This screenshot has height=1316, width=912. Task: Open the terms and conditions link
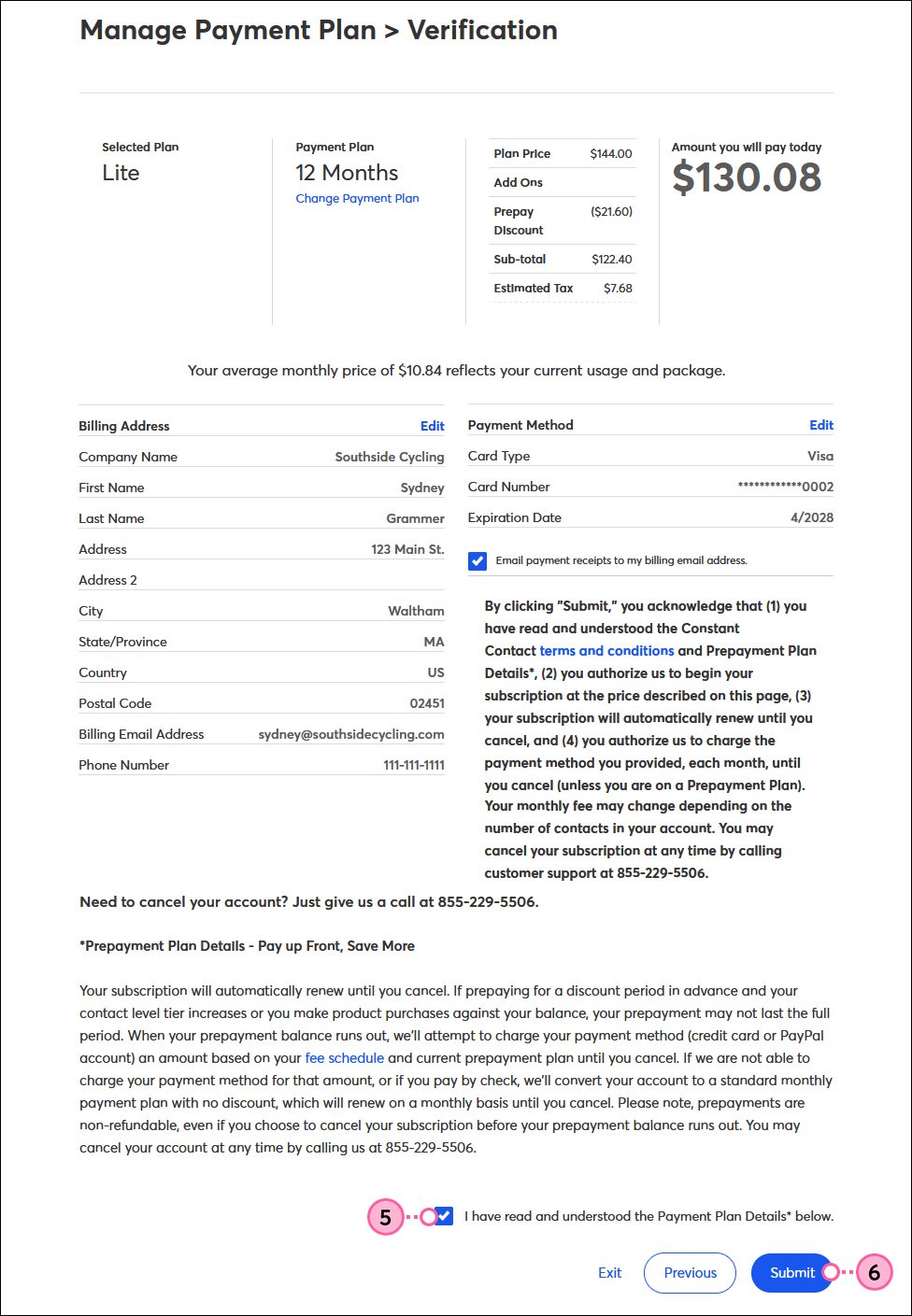606,651
